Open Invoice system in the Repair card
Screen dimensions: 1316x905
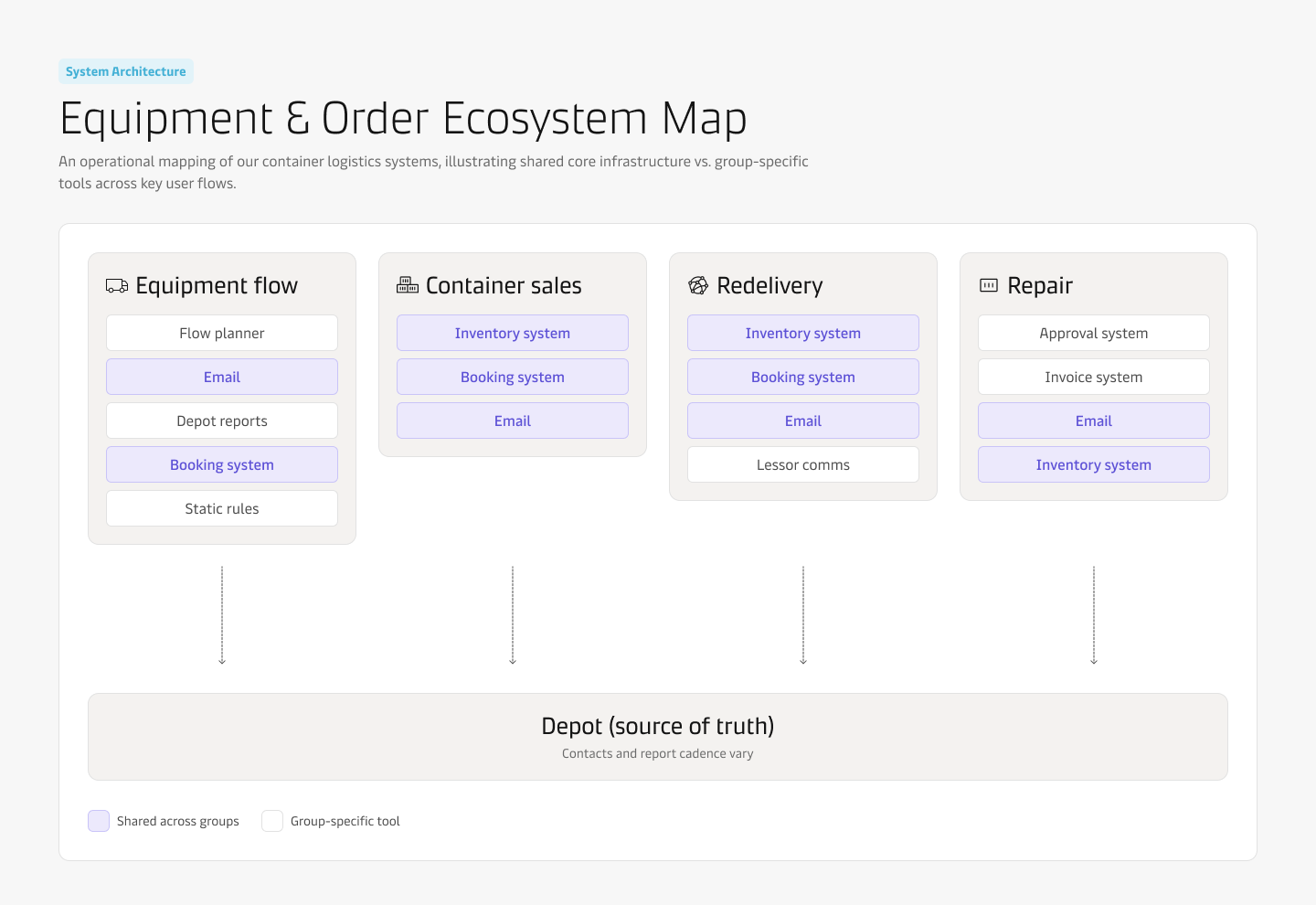tap(1094, 377)
